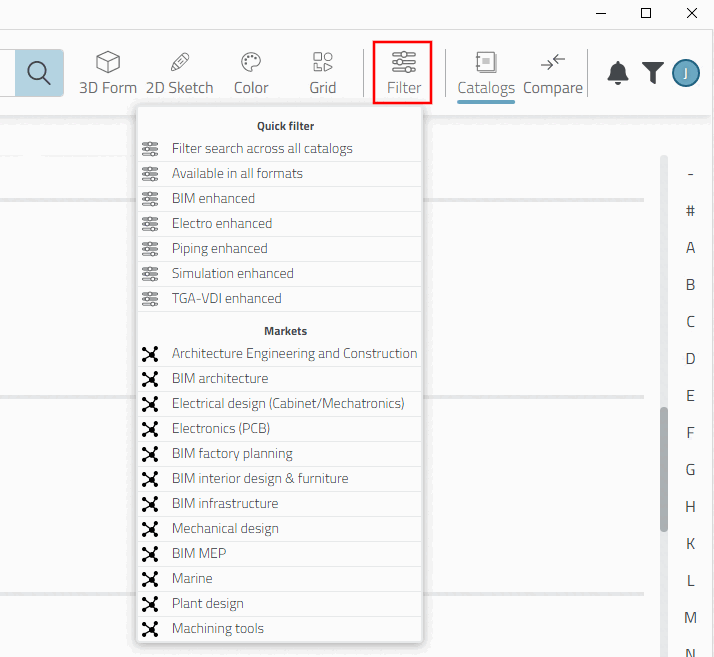Choose TGA-VDI enhanced quick filter
Viewport: 714px width, 657px height.
coord(280,299)
